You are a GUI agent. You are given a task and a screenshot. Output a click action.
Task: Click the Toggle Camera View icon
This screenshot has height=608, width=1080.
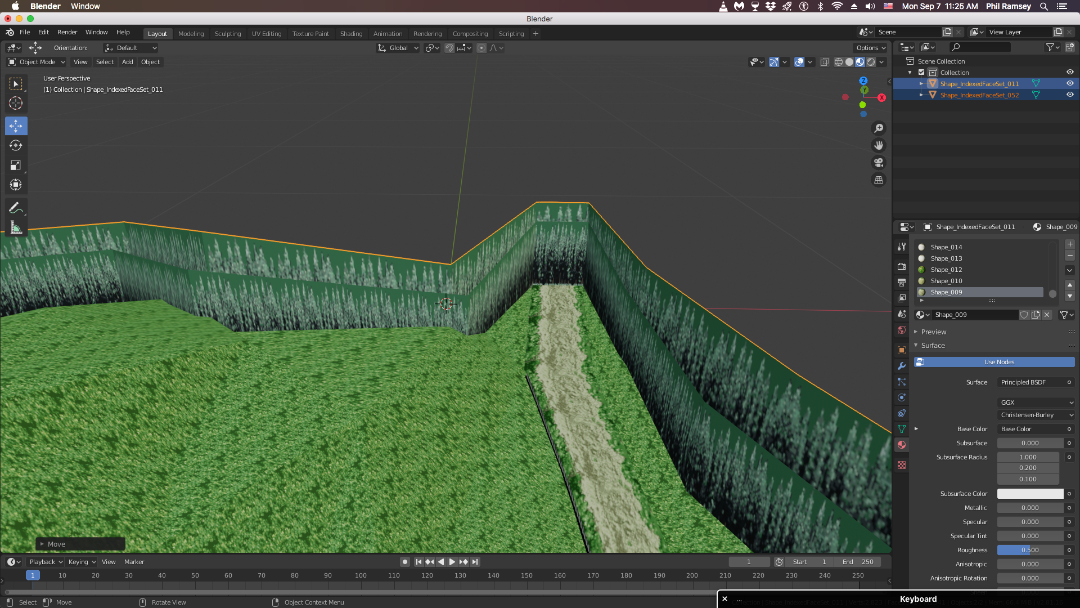click(x=879, y=163)
